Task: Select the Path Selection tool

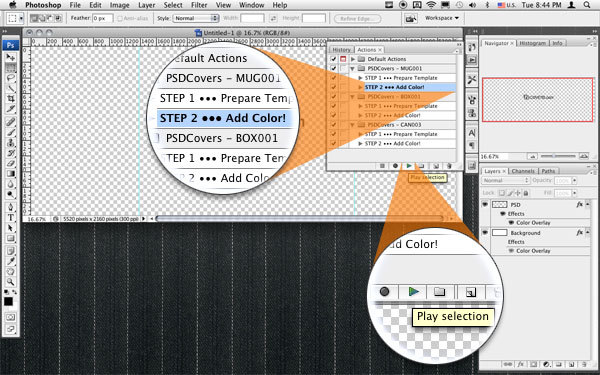Action: point(10,228)
